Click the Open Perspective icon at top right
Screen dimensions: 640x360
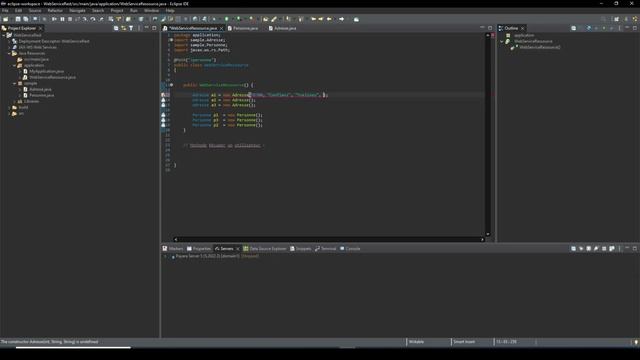tap(617, 19)
